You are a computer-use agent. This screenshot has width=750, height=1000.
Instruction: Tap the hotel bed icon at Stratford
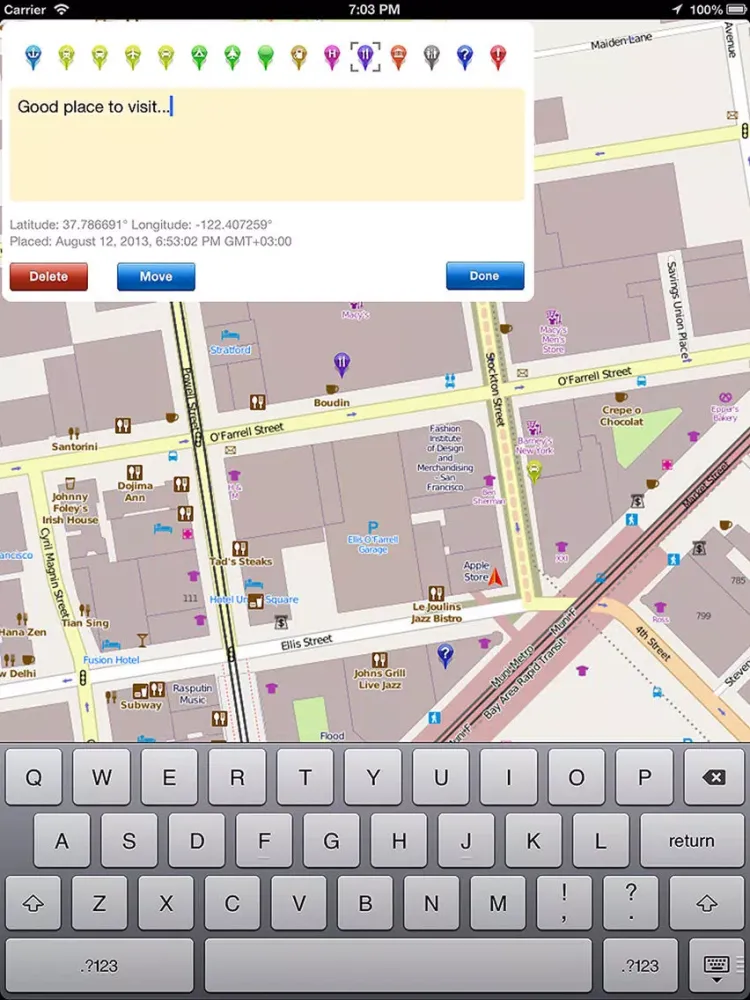(230, 335)
